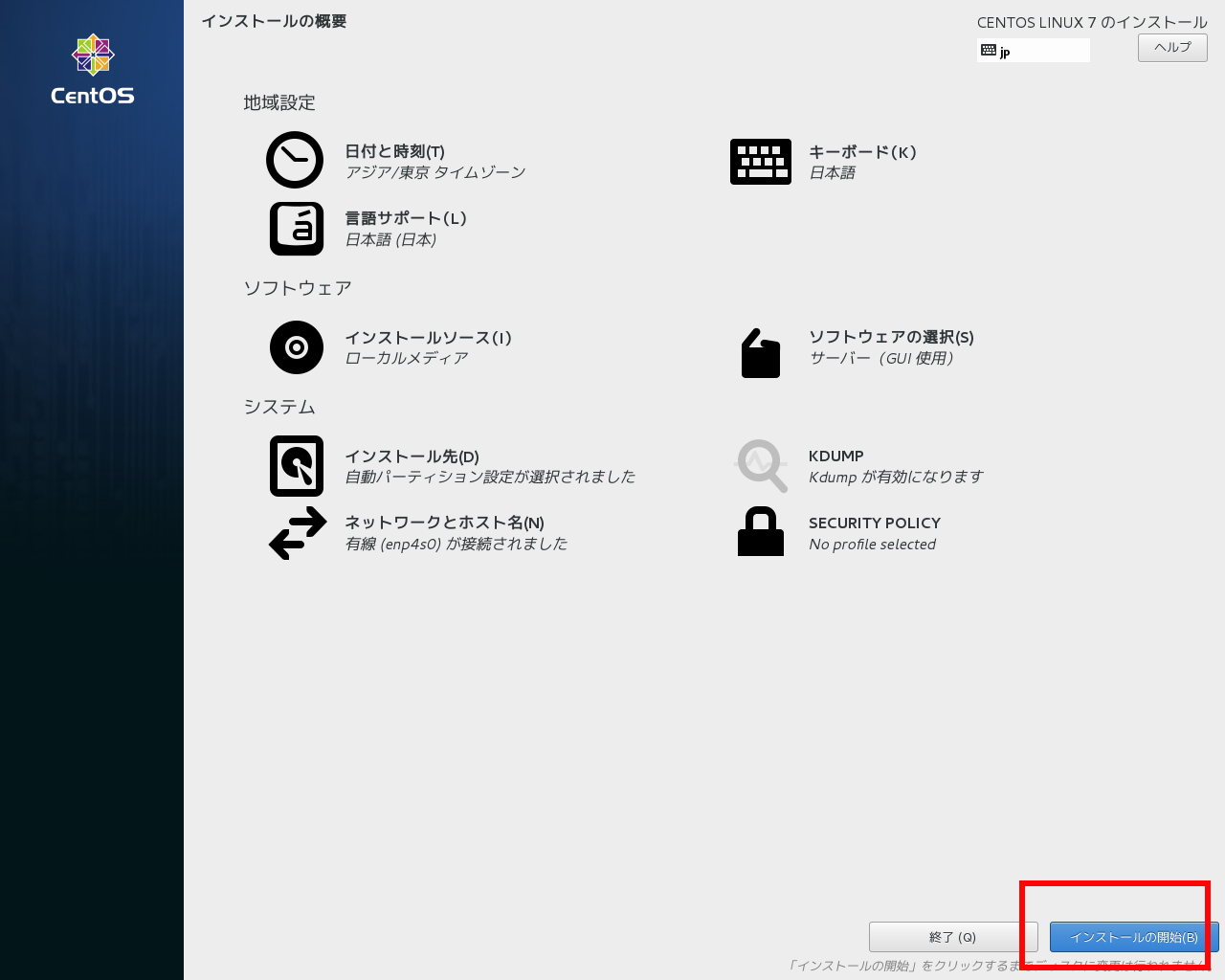
Task: Click the CentOS logo in the sidebar
Action: point(93,70)
